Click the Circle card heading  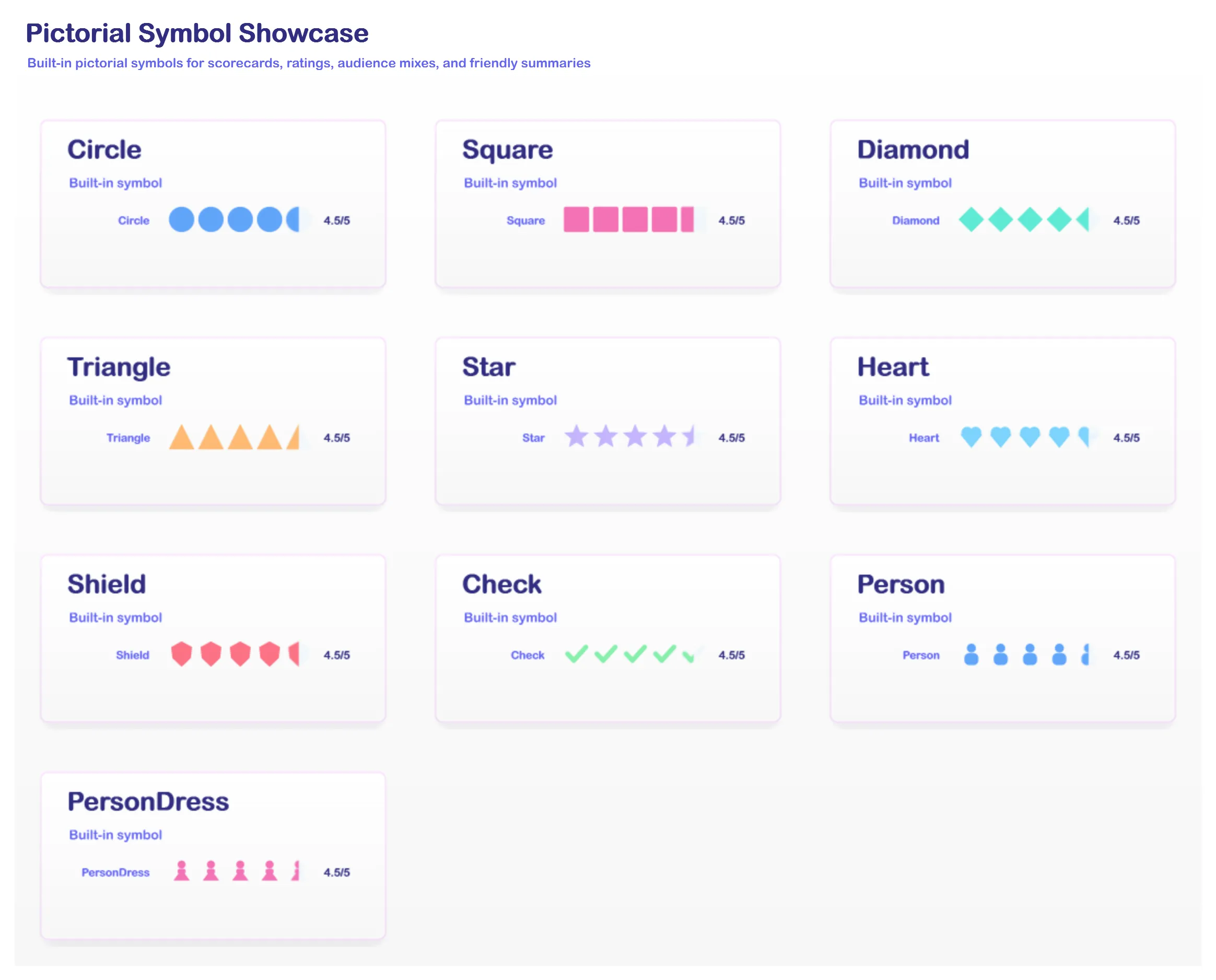(104, 149)
